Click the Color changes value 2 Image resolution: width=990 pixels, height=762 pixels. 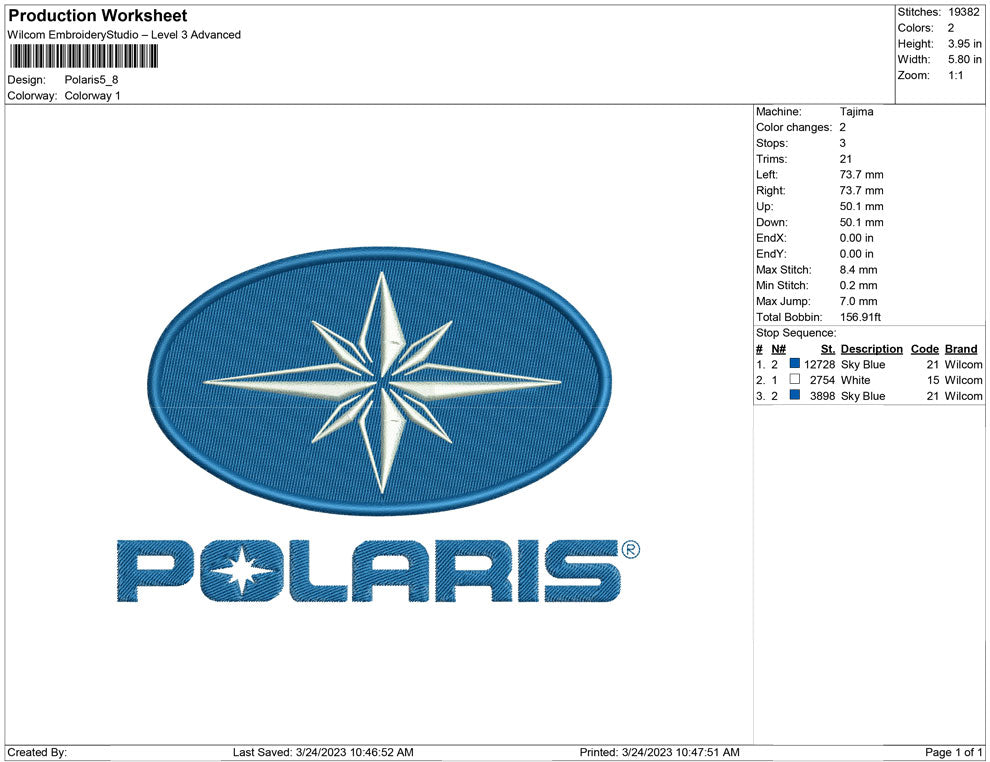[x=842, y=128]
